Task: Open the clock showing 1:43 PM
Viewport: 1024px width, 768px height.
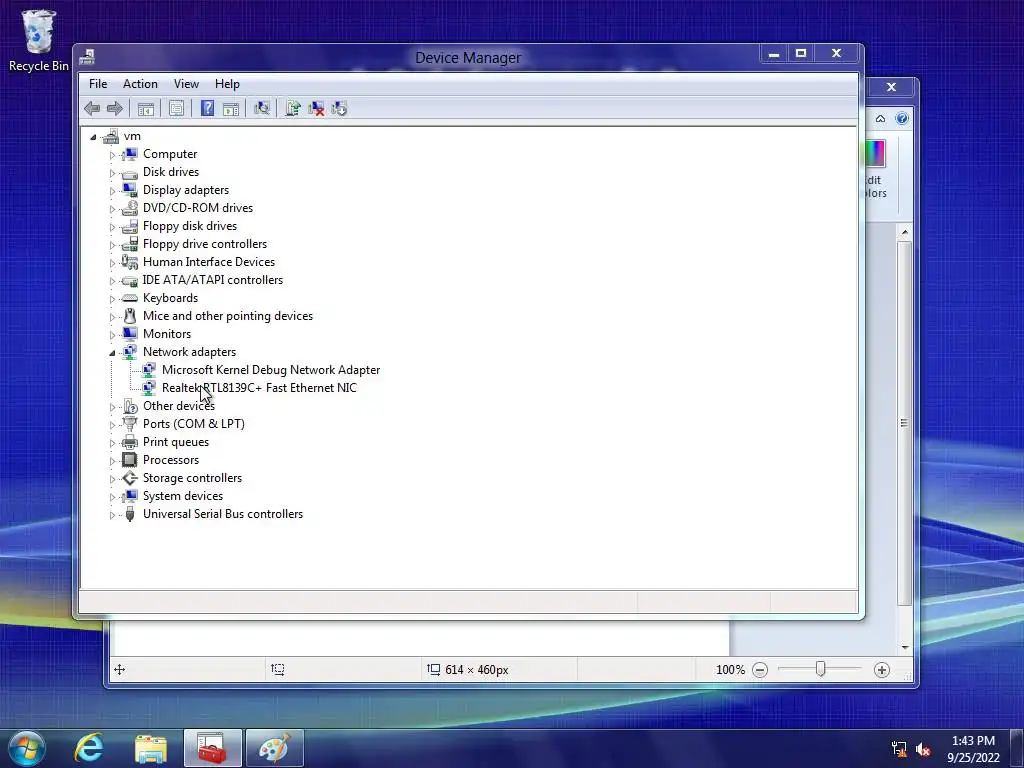Action: pos(973,748)
